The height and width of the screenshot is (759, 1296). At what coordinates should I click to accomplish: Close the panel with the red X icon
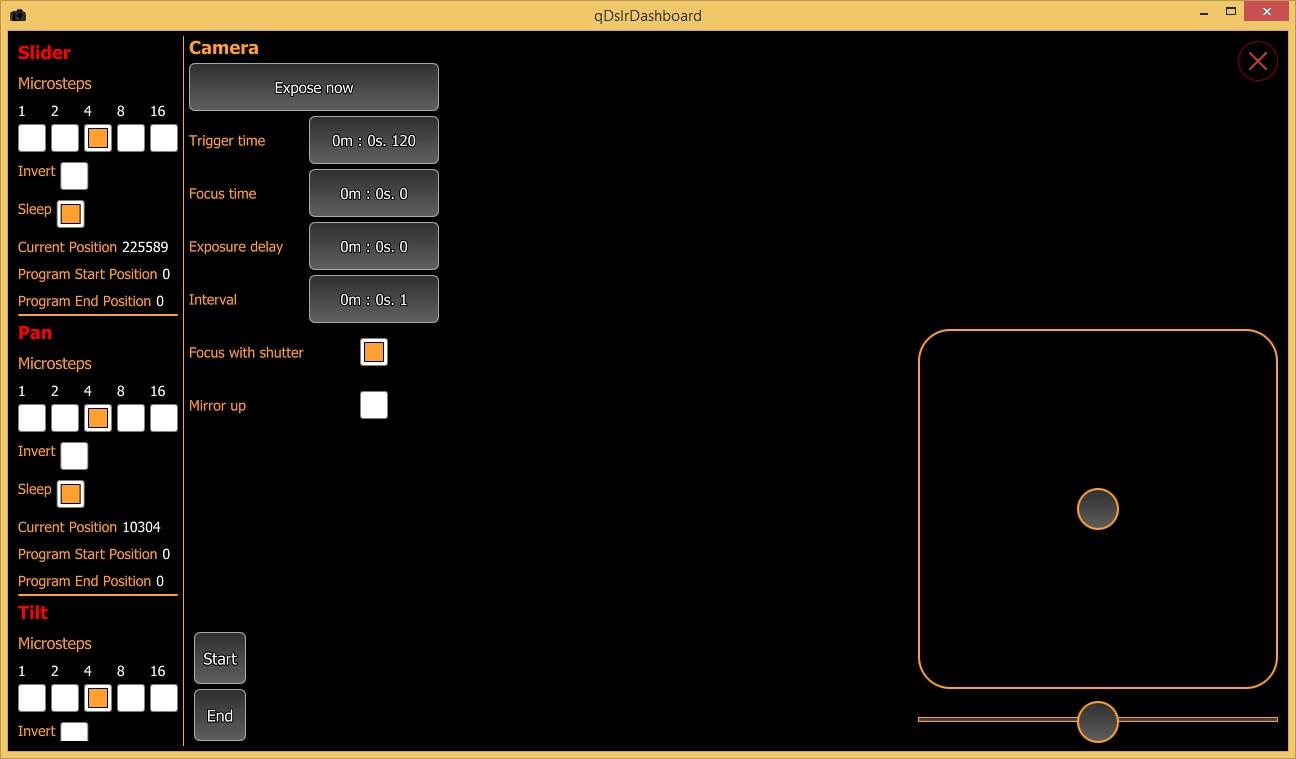click(1258, 61)
